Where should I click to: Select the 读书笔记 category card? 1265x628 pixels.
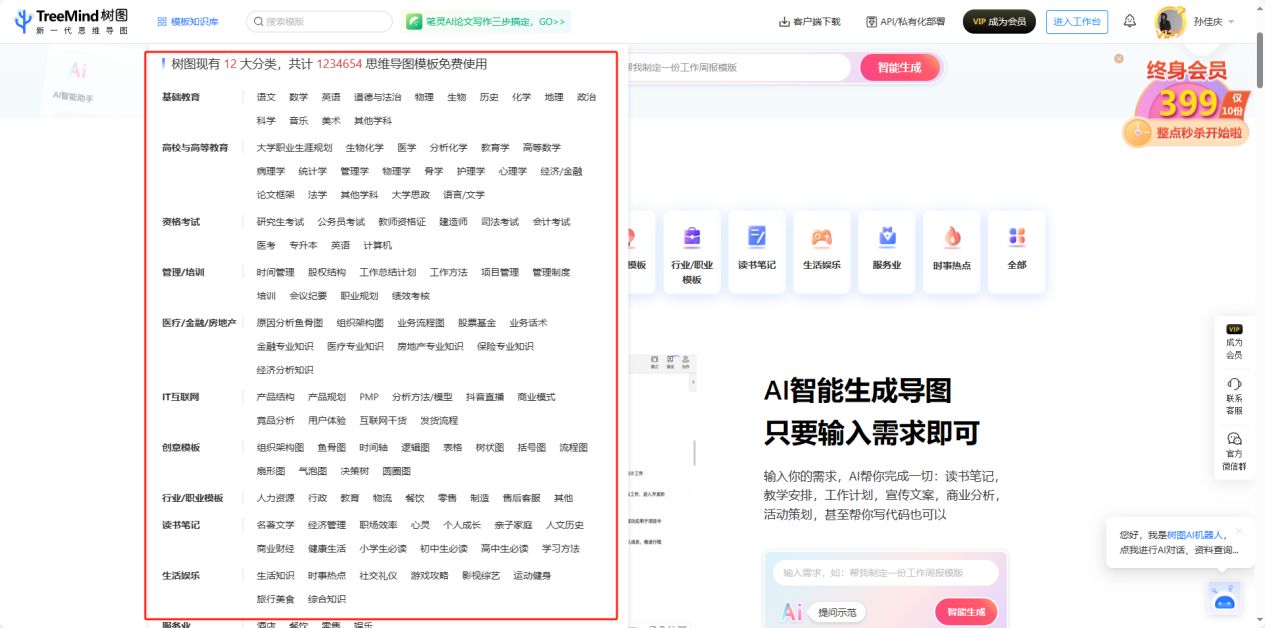point(757,252)
